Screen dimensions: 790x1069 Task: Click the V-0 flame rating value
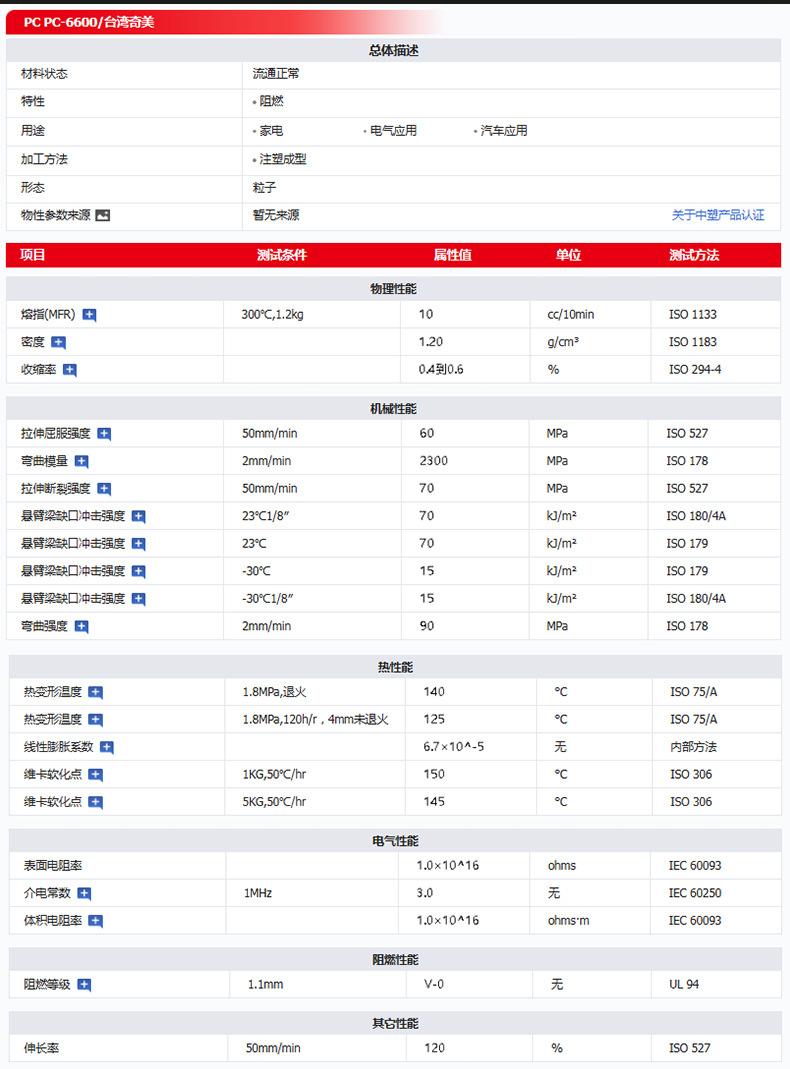pyautogui.click(x=434, y=984)
